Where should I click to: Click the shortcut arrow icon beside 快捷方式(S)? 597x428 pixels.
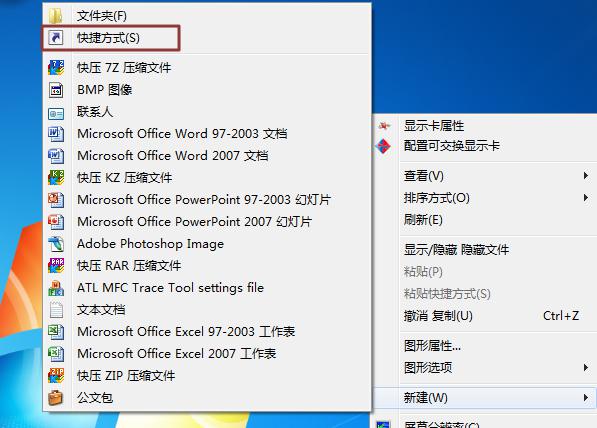tap(56, 38)
